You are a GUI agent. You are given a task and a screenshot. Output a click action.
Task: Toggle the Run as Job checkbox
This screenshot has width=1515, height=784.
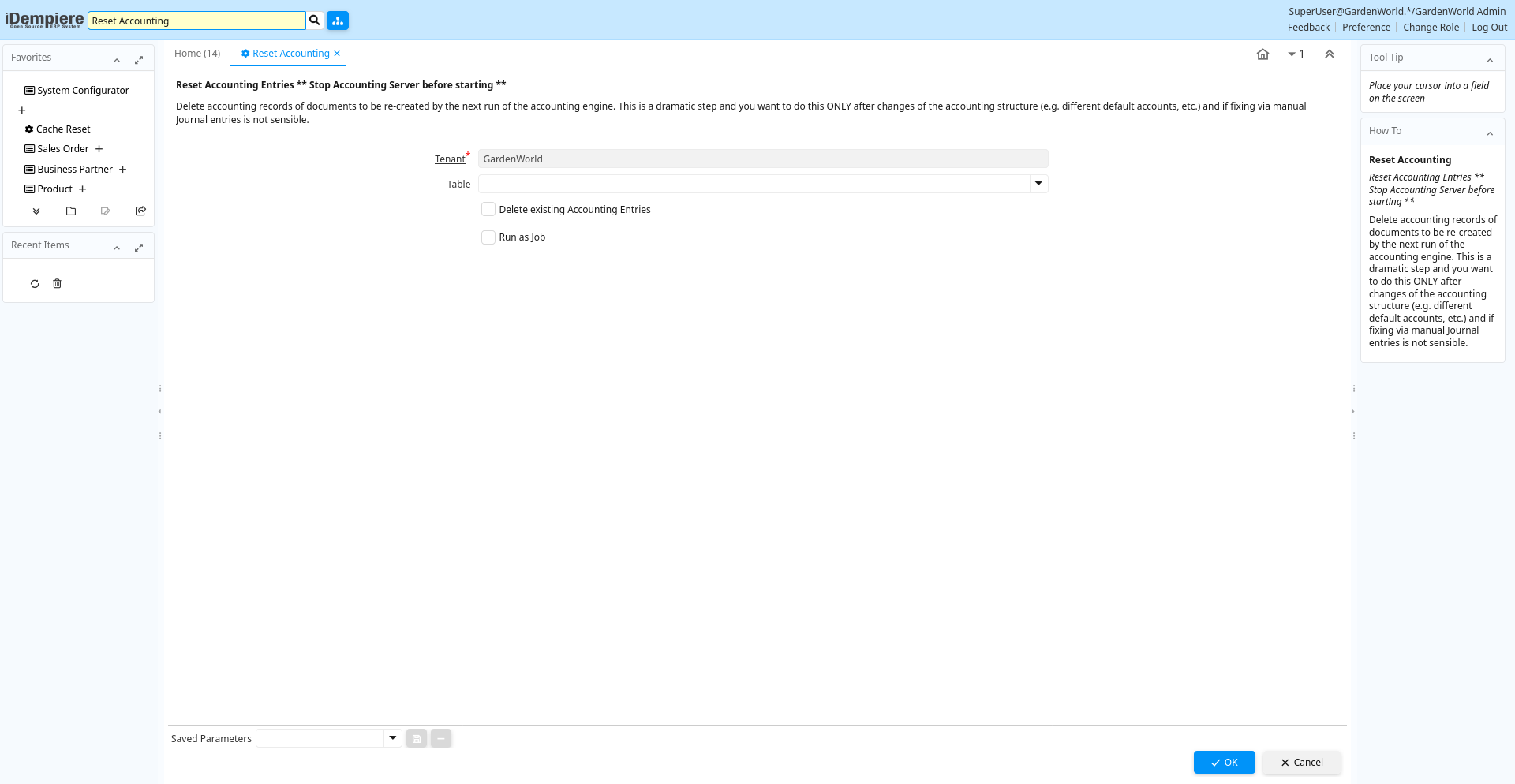click(488, 237)
